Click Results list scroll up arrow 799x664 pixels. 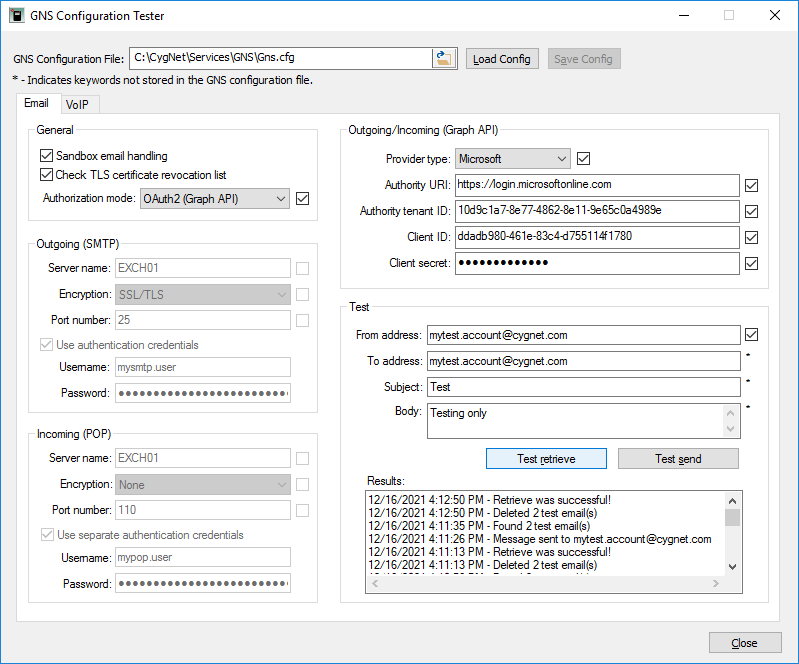click(x=733, y=501)
